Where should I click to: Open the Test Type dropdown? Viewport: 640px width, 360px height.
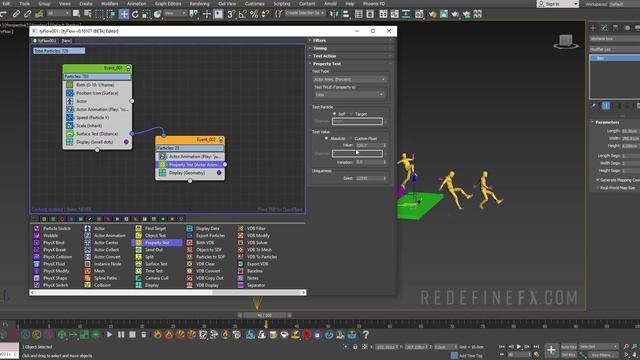[x=349, y=79]
